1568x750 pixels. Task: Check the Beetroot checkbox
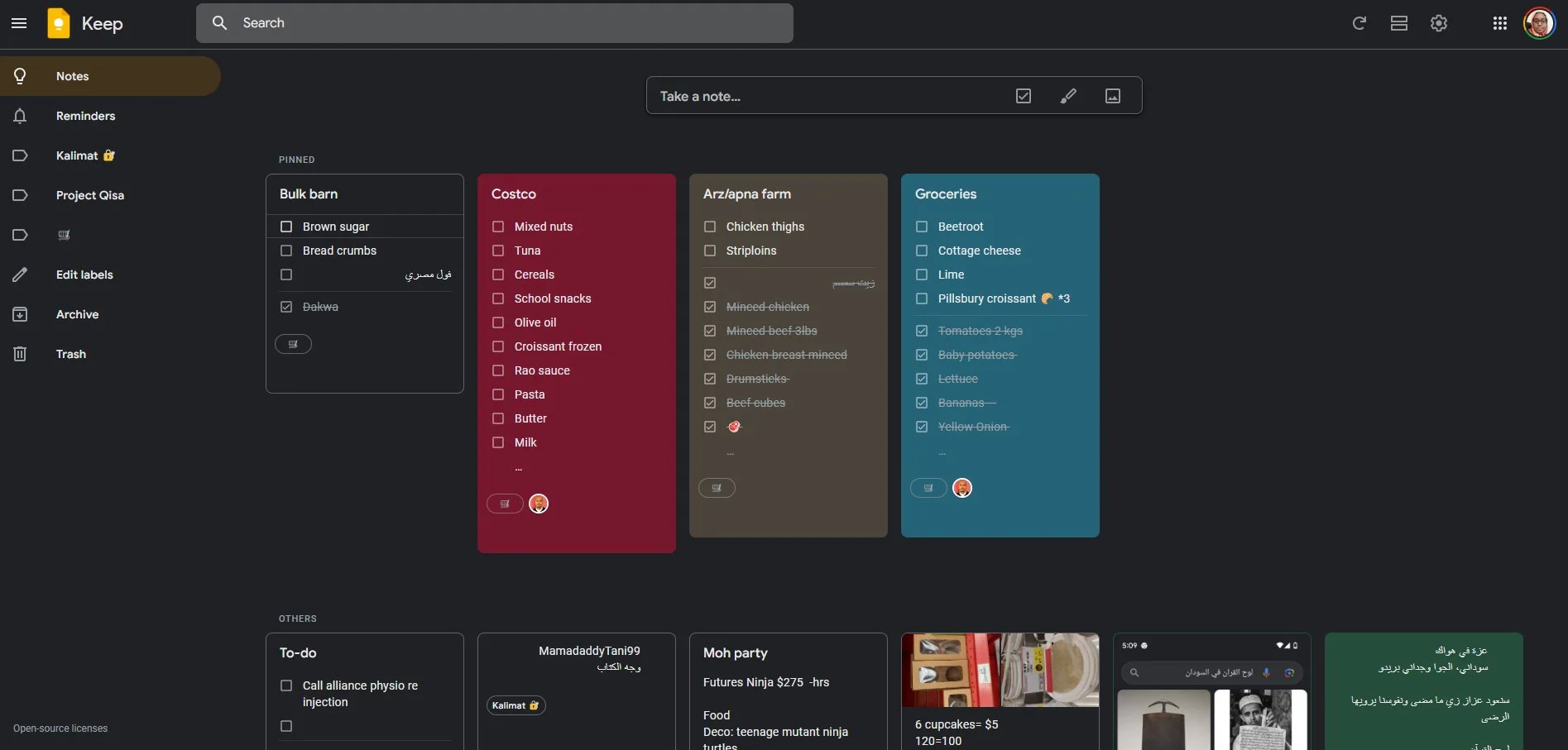[x=922, y=227]
